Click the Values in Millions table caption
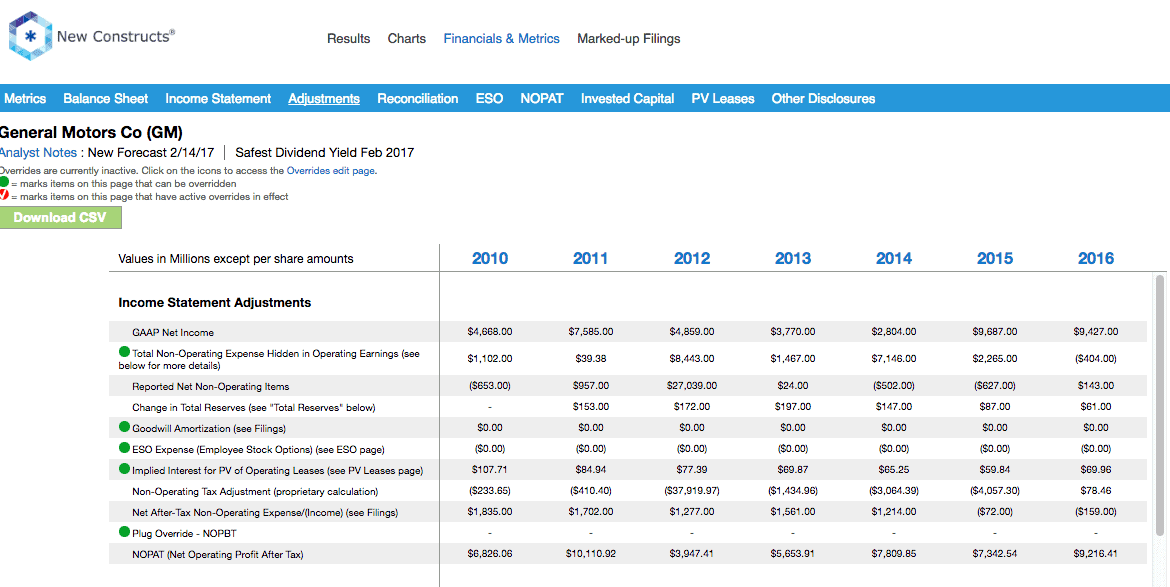The image size is (1170, 587). click(x=236, y=259)
